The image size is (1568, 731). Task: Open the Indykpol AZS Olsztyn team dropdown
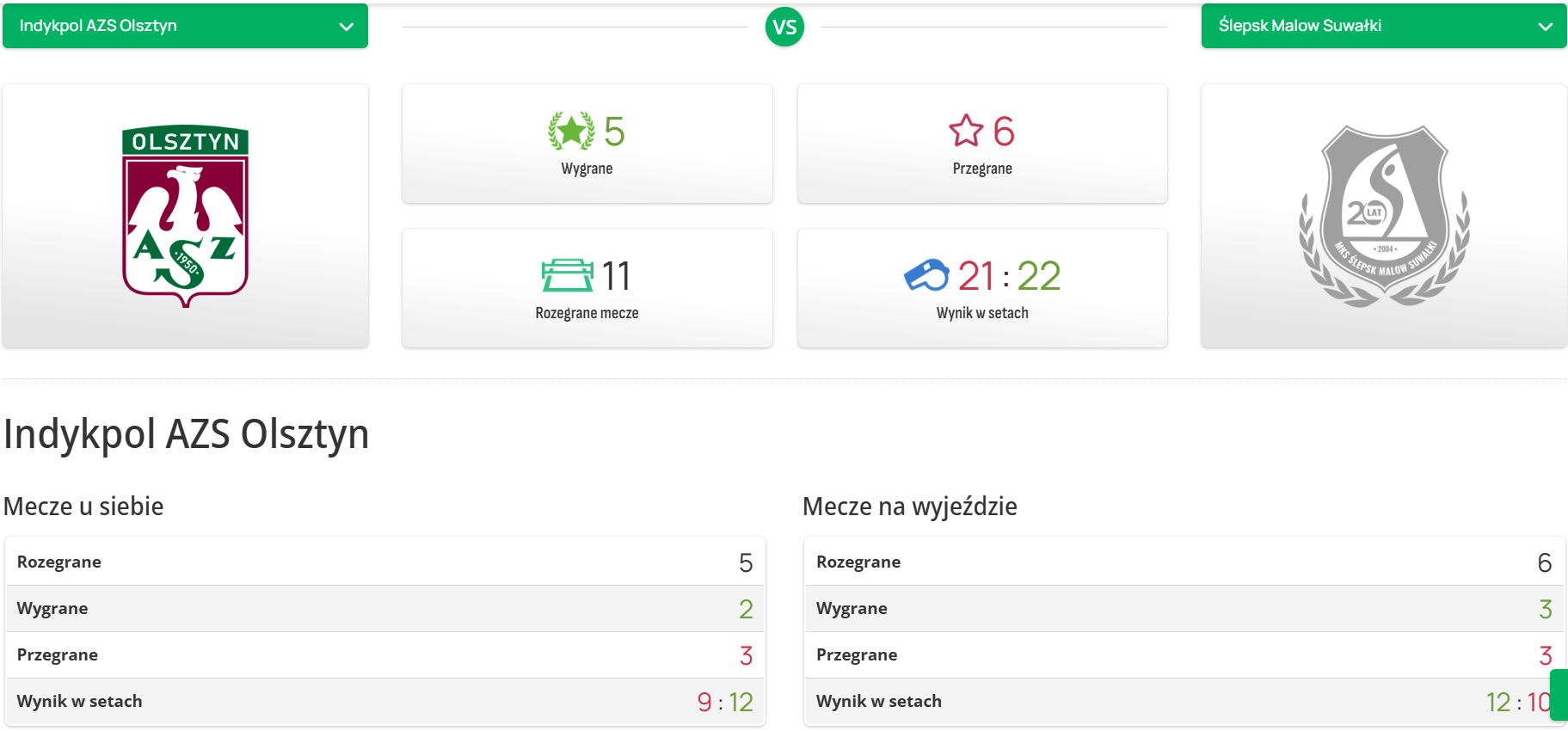(185, 26)
